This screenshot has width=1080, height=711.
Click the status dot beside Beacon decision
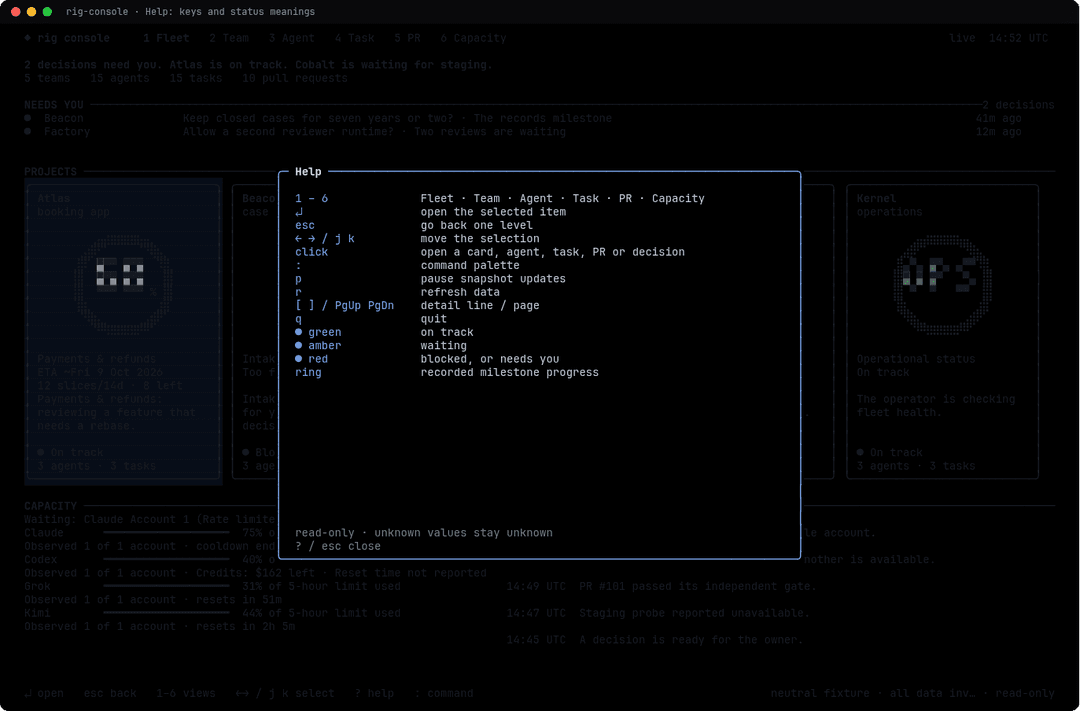click(x=28, y=118)
